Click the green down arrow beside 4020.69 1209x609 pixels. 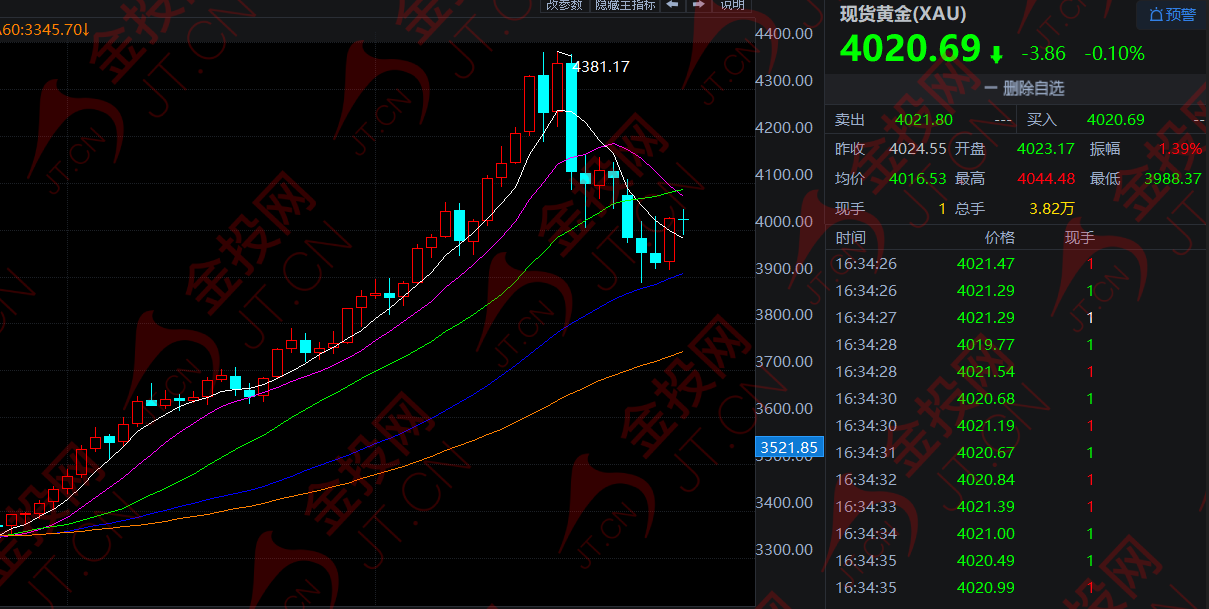[x=996, y=54]
